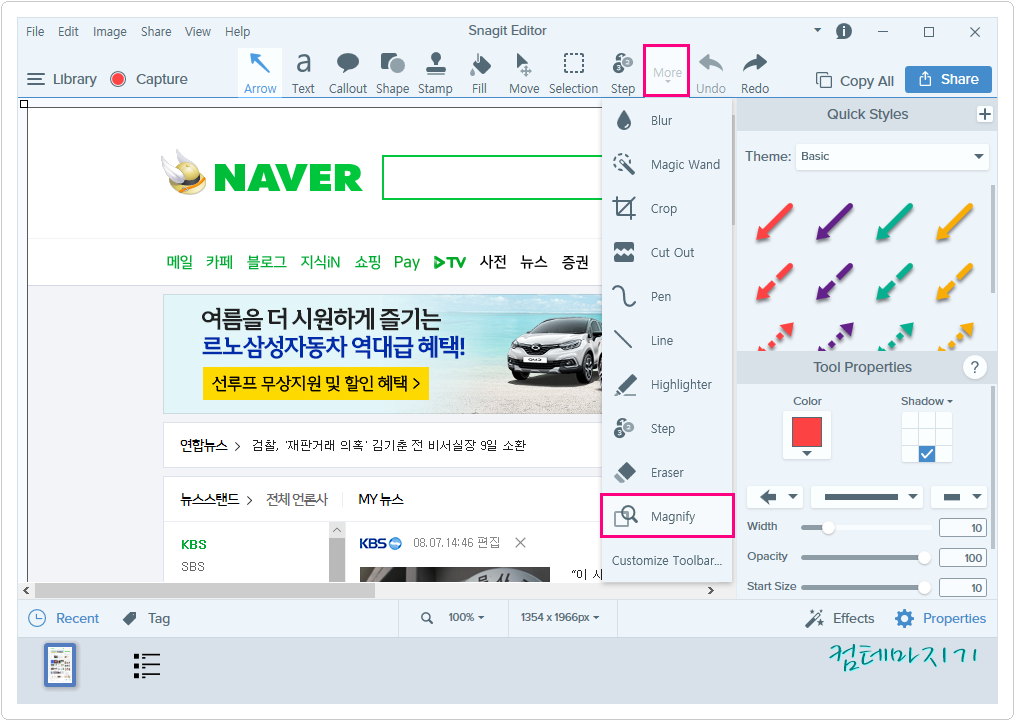Choose Line from the More menu
This screenshot has height=721, width=1015.
(667, 340)
